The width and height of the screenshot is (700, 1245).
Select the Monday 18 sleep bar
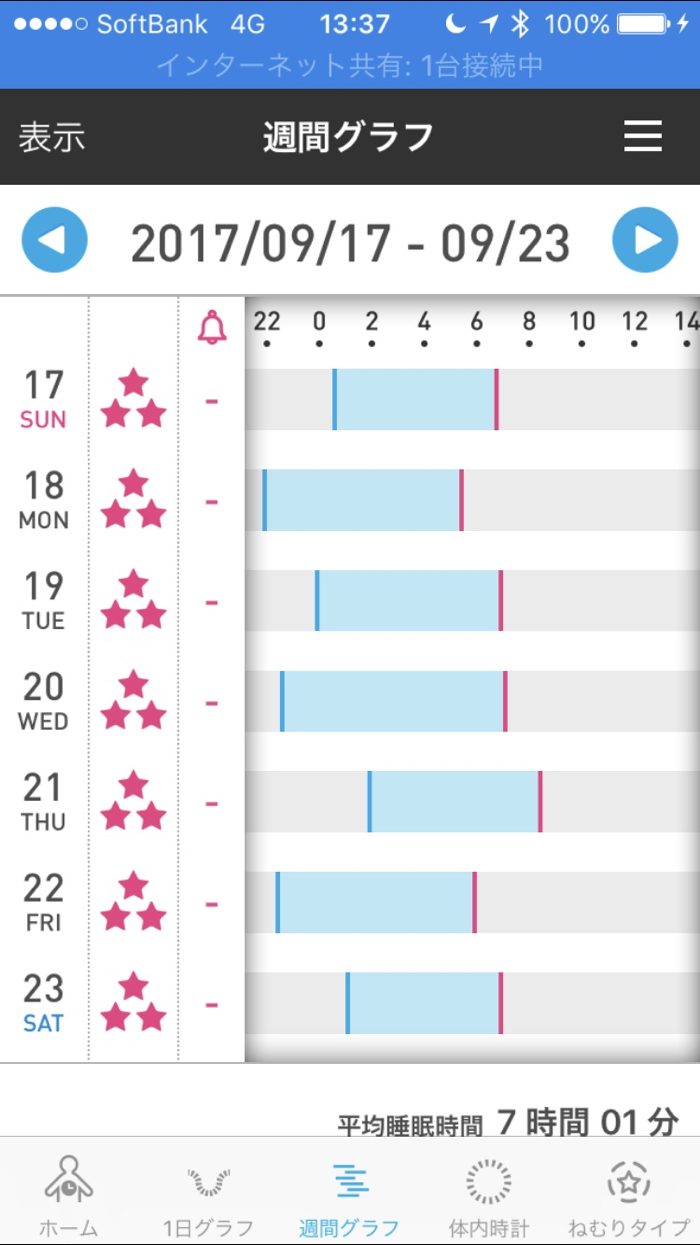coord(363,500)
